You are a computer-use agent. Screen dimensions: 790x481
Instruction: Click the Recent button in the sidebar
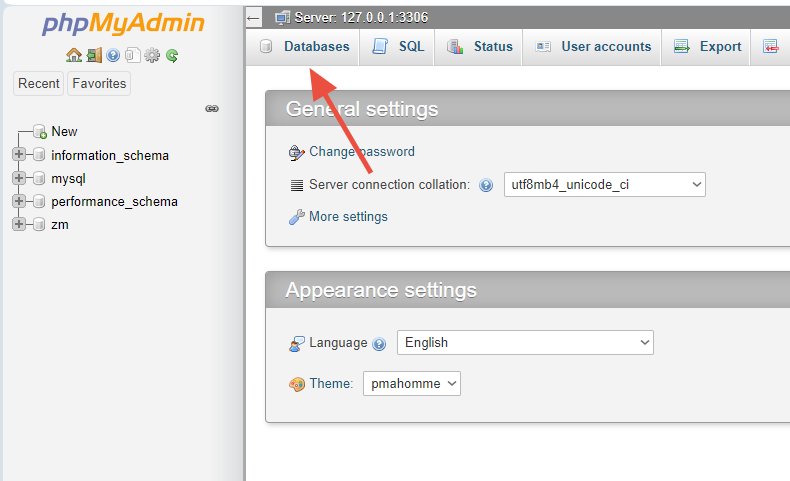click(39, 84)
